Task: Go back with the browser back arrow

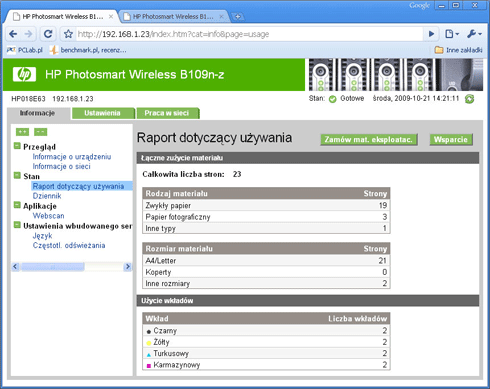Action: click(x=13, y=34)
